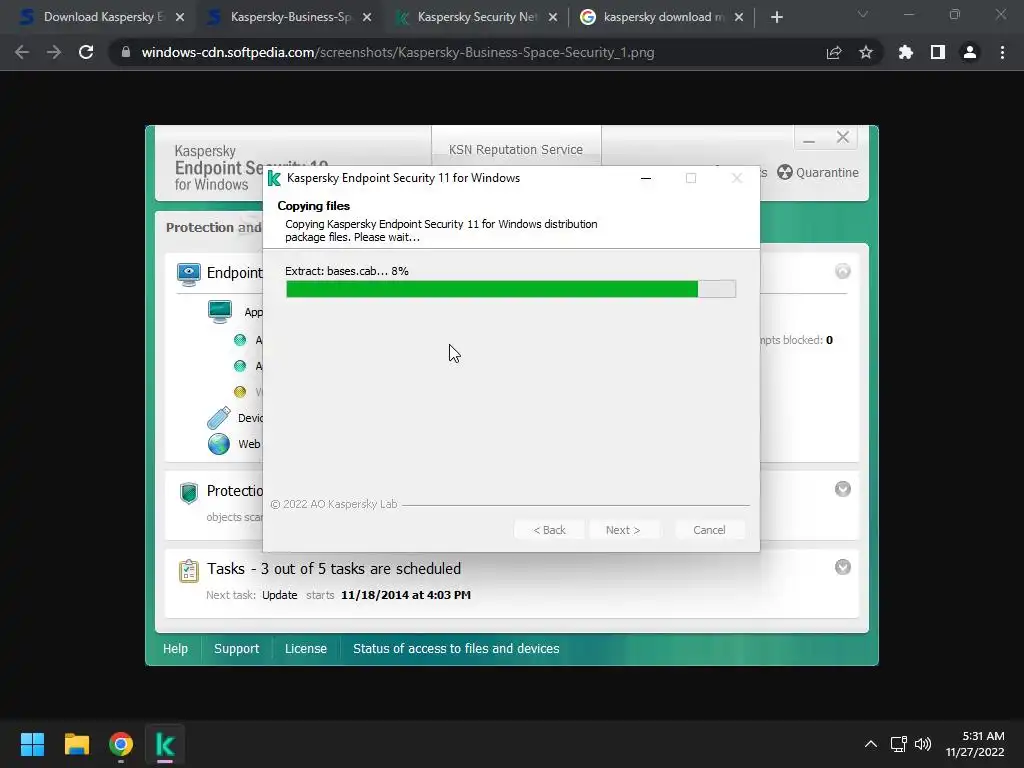1024x768 pixels.
Task: Click Back in the installer dialog
Action: [549, 530]
